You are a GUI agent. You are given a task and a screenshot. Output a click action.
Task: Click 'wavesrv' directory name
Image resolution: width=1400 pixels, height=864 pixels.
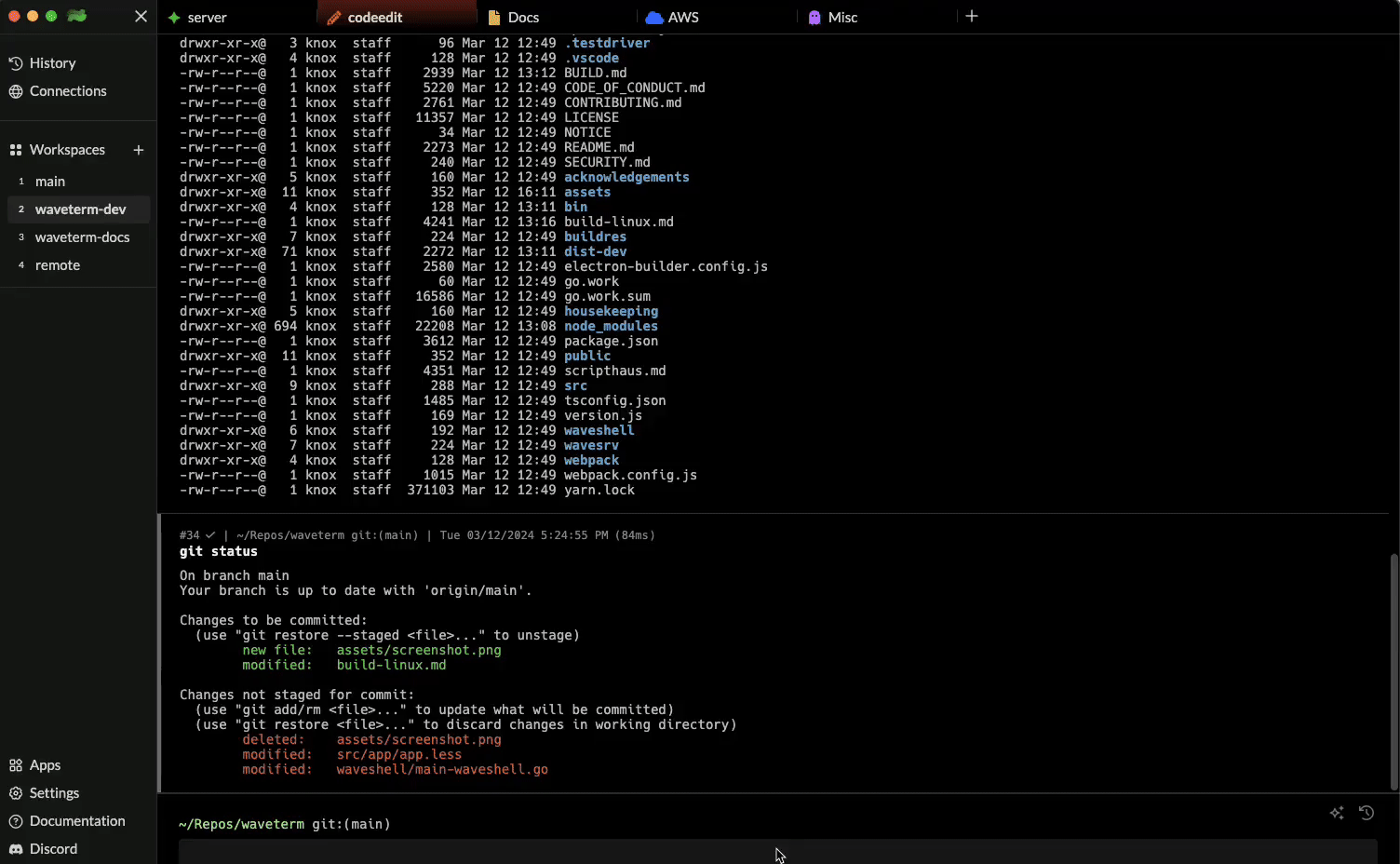point(591,445)
